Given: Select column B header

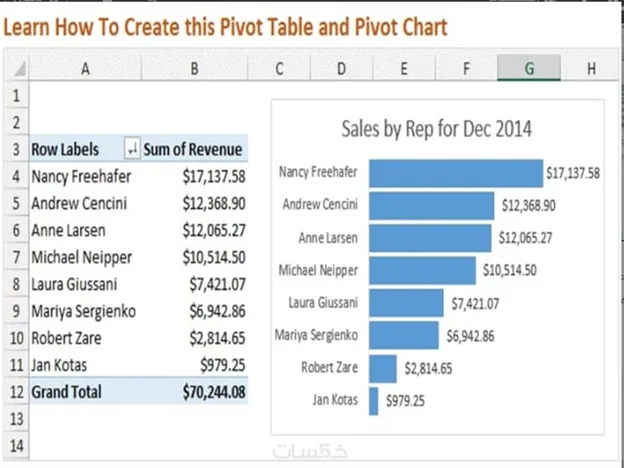Looking at the screenshot, I should (194, 68).
